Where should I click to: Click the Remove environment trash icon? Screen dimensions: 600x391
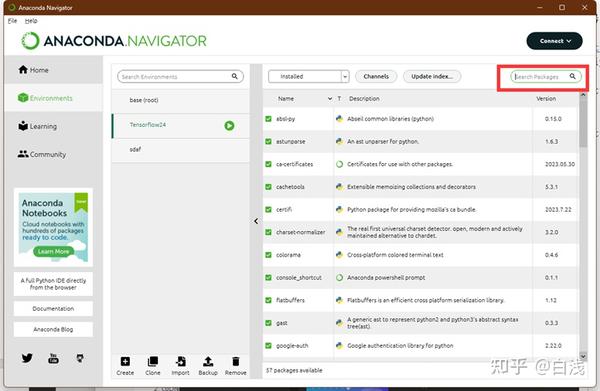[236, 362]
